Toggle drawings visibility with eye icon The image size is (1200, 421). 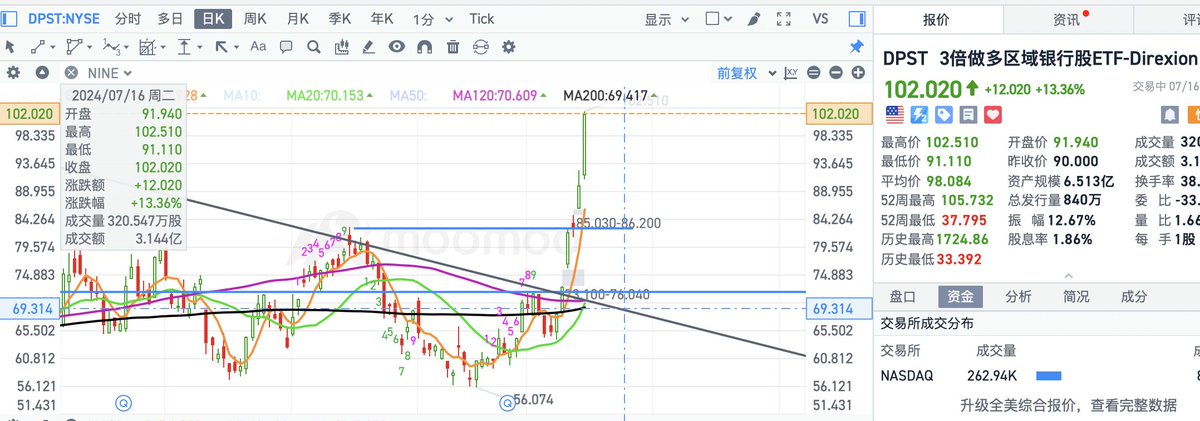397,46
